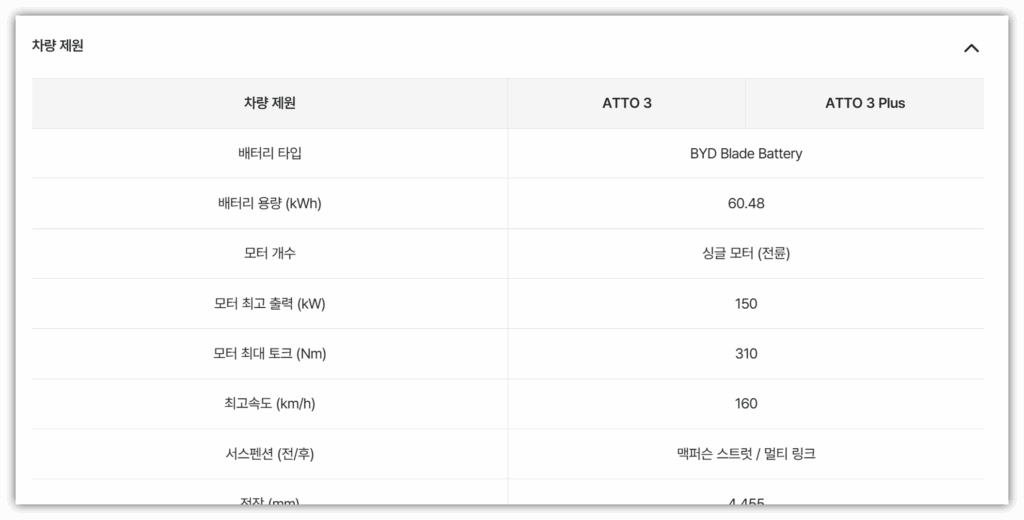This screenshot has width=1024, height=520.
Task: Click the 차량 제원 table column header
Action: pyautogui.click(x=269, y=103)
